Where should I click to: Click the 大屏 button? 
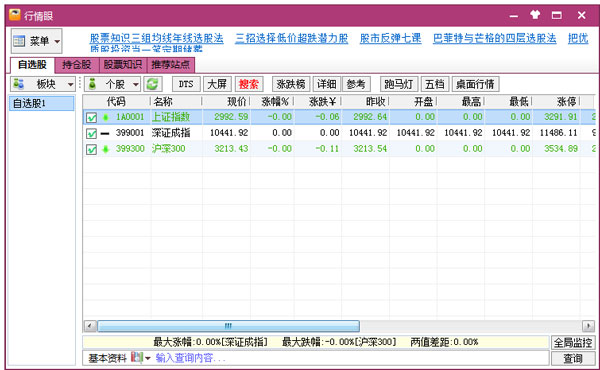coord(217,84)
